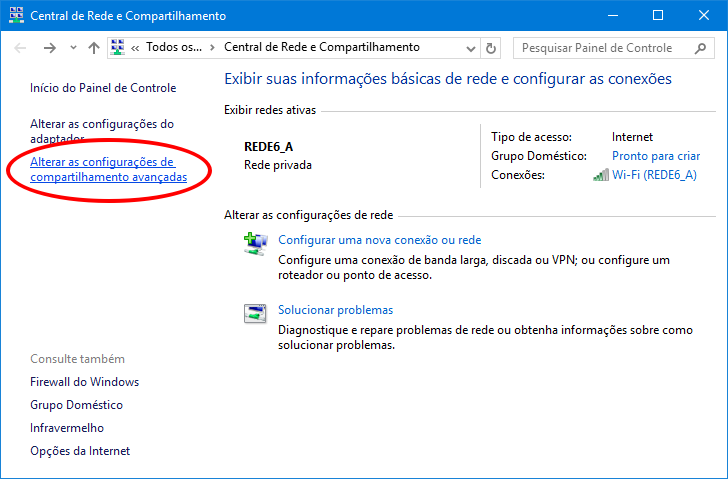The height and width of the screenshot is (479, 728).
Task: Click the Wi-Fi signal strength icon
Action: tap(600, 175)
